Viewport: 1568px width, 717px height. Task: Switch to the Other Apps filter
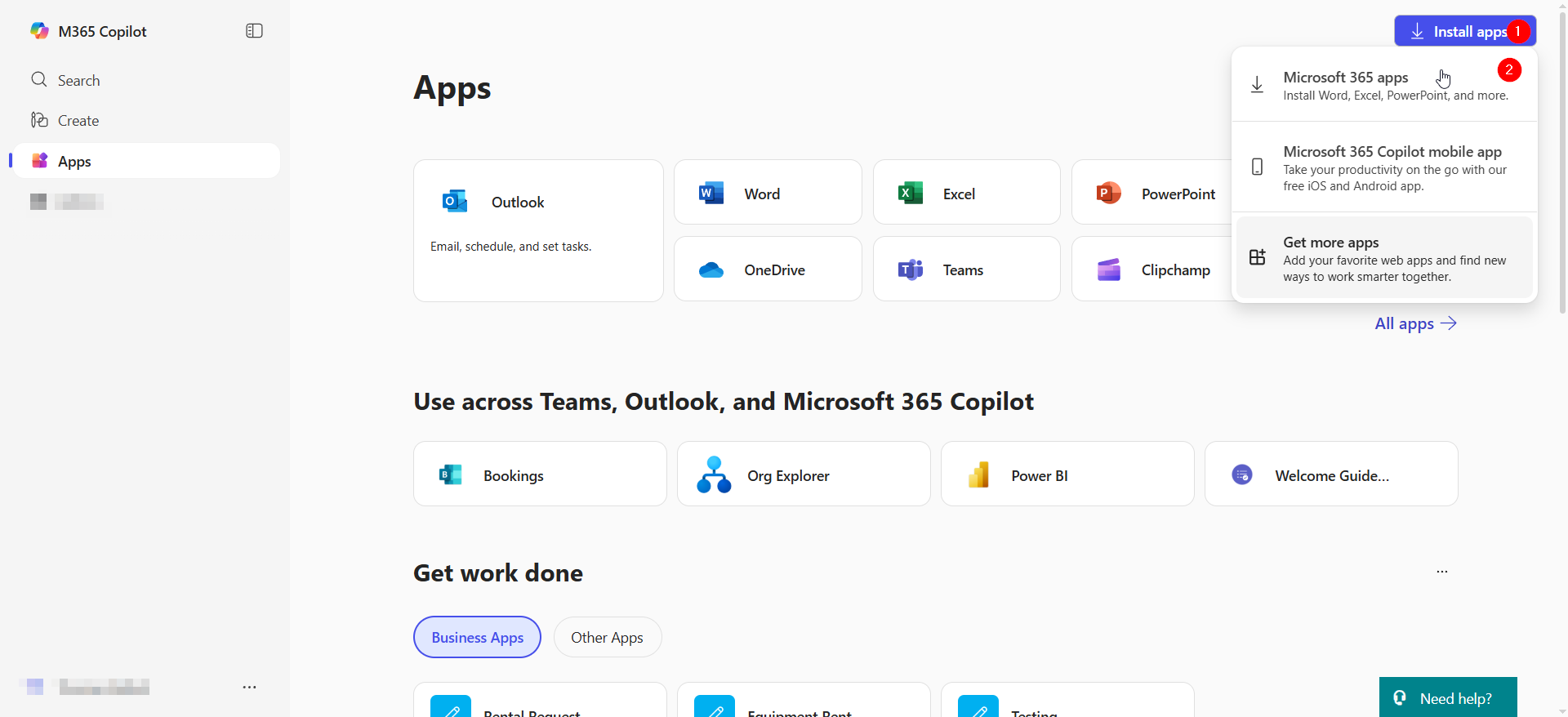pyautogui.click(x=607, y=637)
